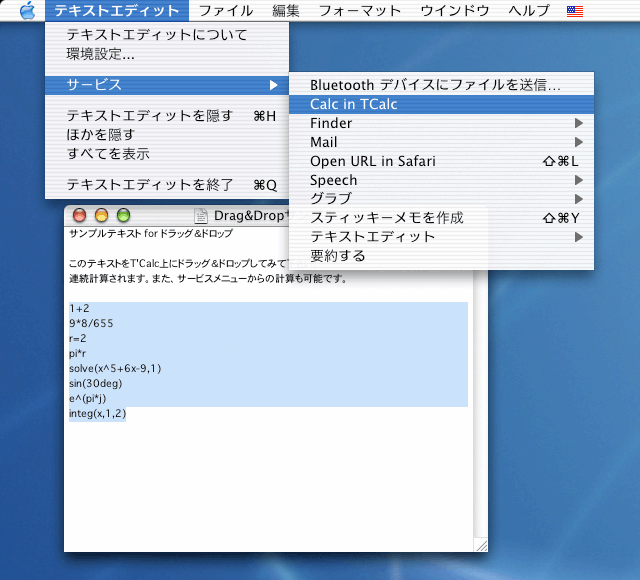Expand the サービス submenu

[167, 85]
